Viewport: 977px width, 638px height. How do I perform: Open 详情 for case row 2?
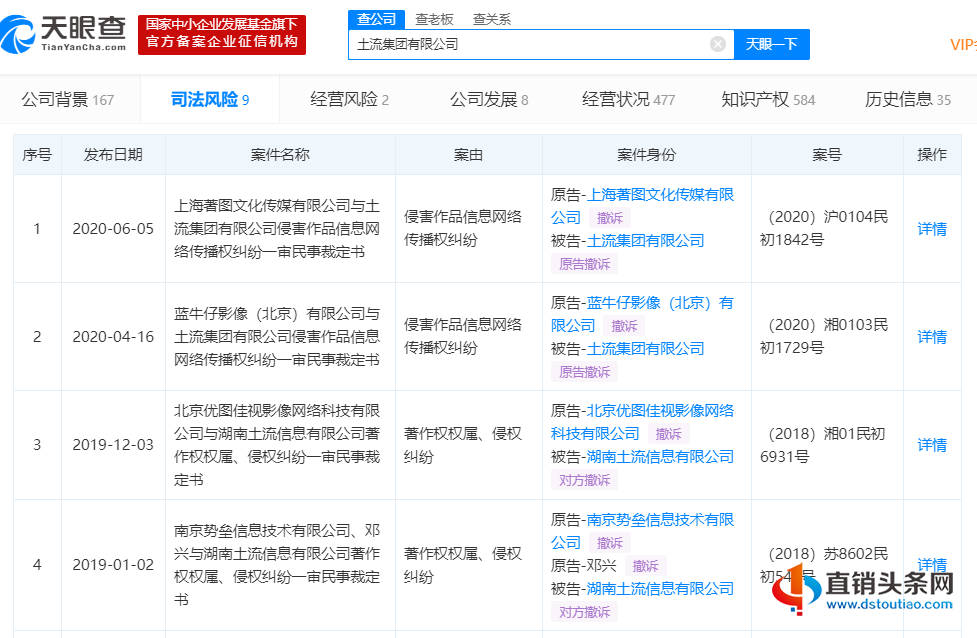pos(932,336)
